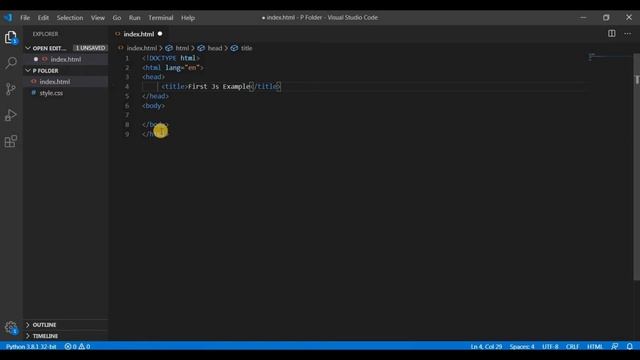Open the Explorer view in activity bar

click(11, 37)
